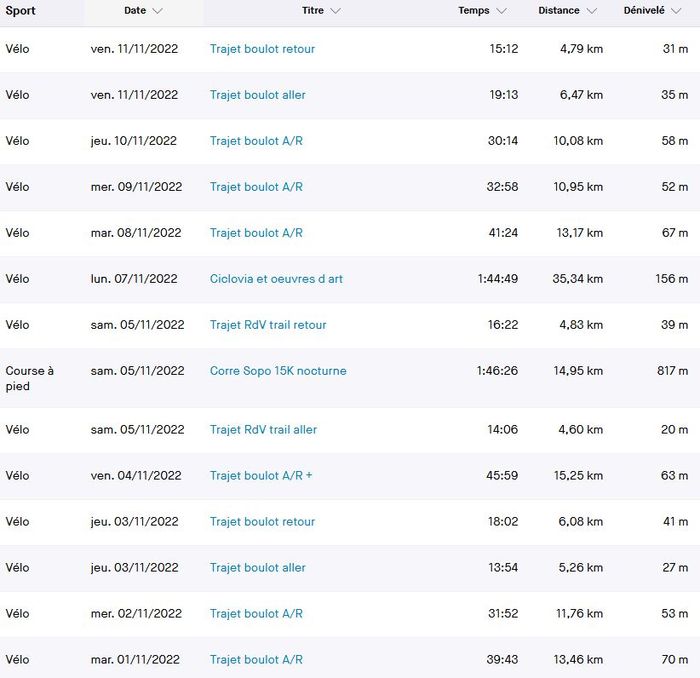The height and width of the screenshot is (678, 700).
Task: Open the 03/11 Trajet boulot retour link
Action: (262, 522)
